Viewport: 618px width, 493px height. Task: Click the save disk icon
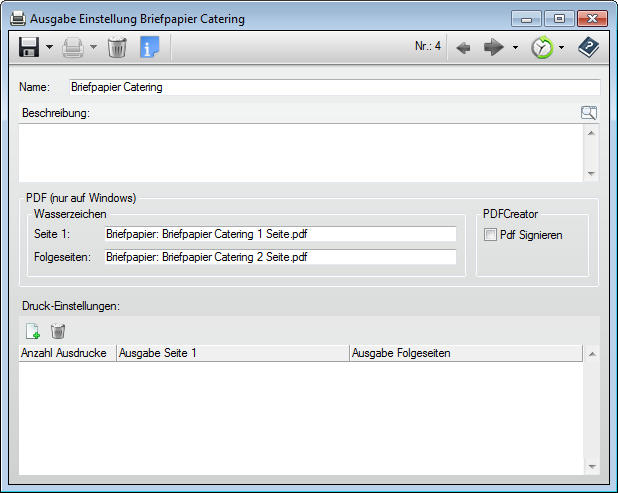[28, 47]
